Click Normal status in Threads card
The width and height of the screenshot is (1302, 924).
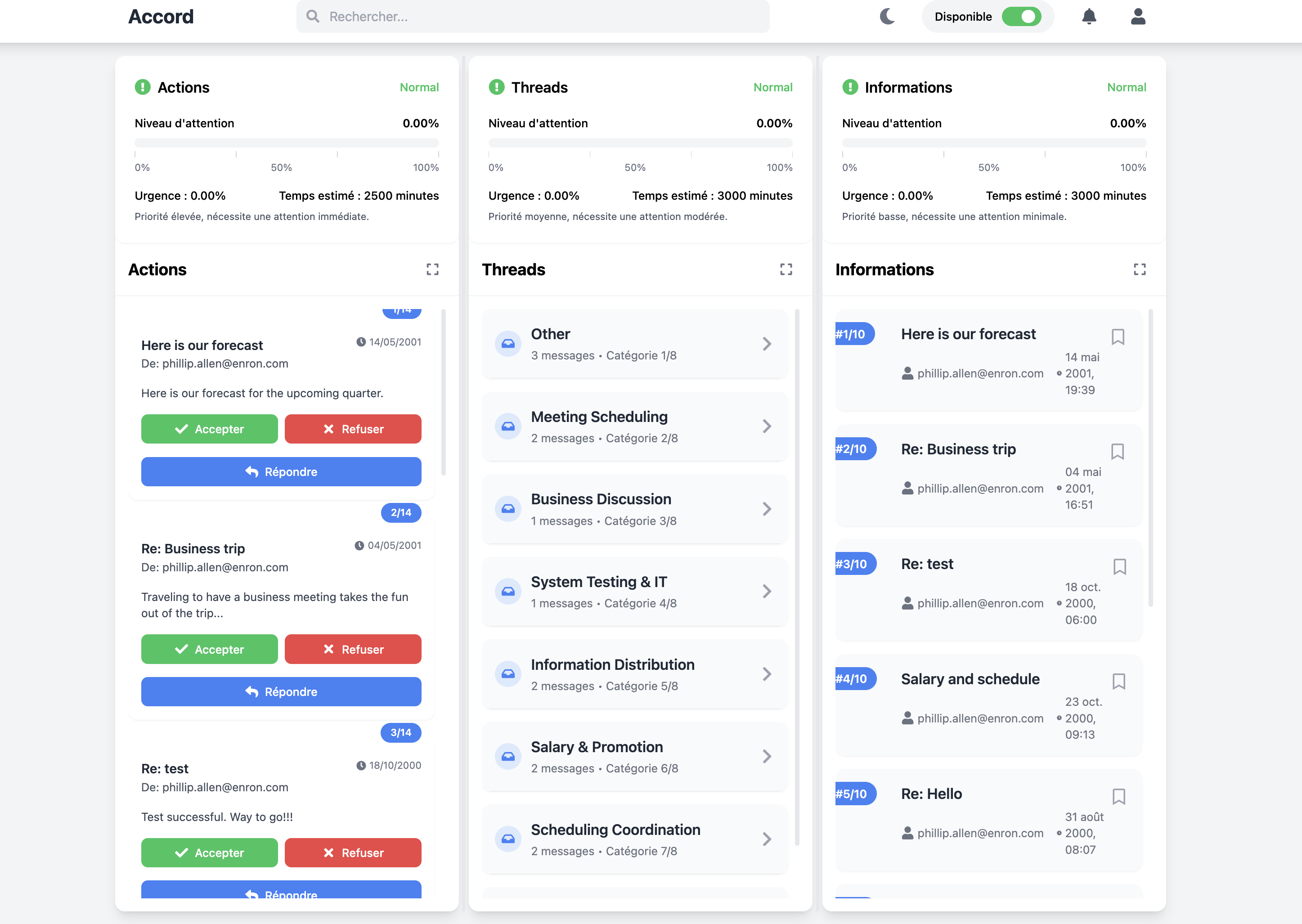tap(773, 87)
